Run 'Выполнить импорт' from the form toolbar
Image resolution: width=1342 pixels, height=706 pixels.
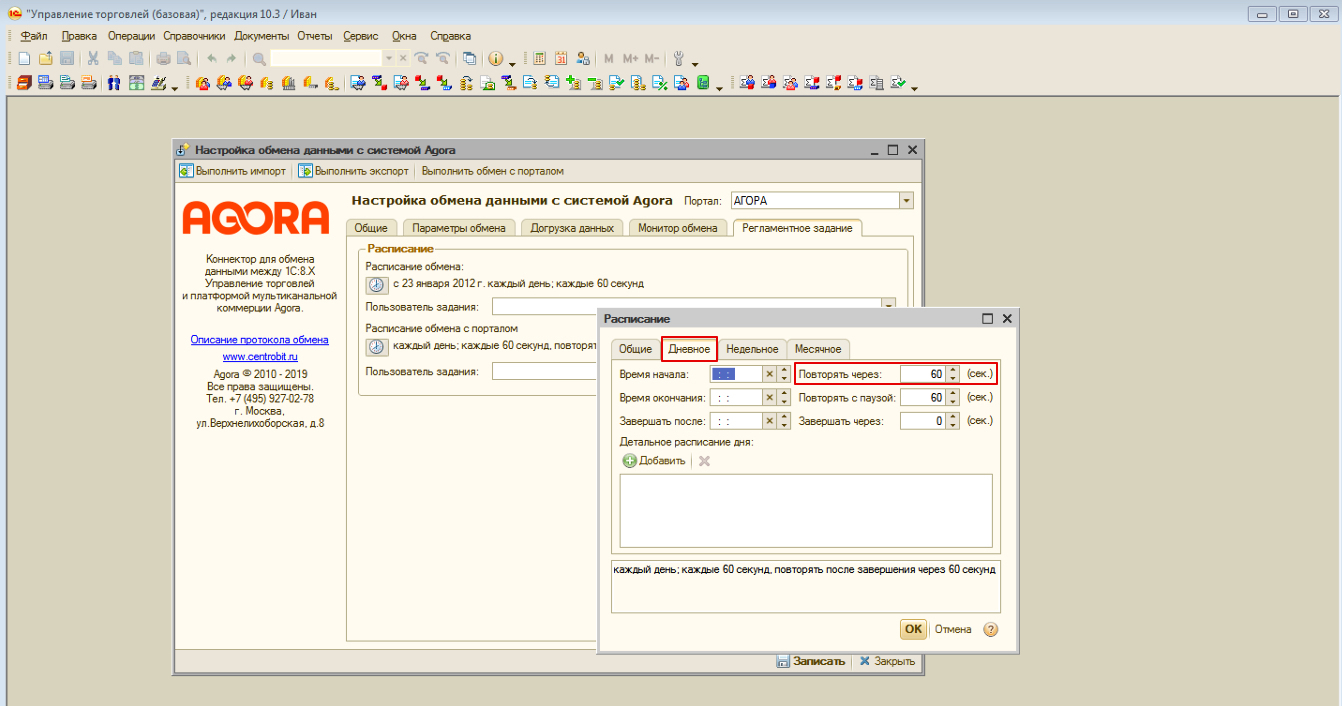(232, 171)
